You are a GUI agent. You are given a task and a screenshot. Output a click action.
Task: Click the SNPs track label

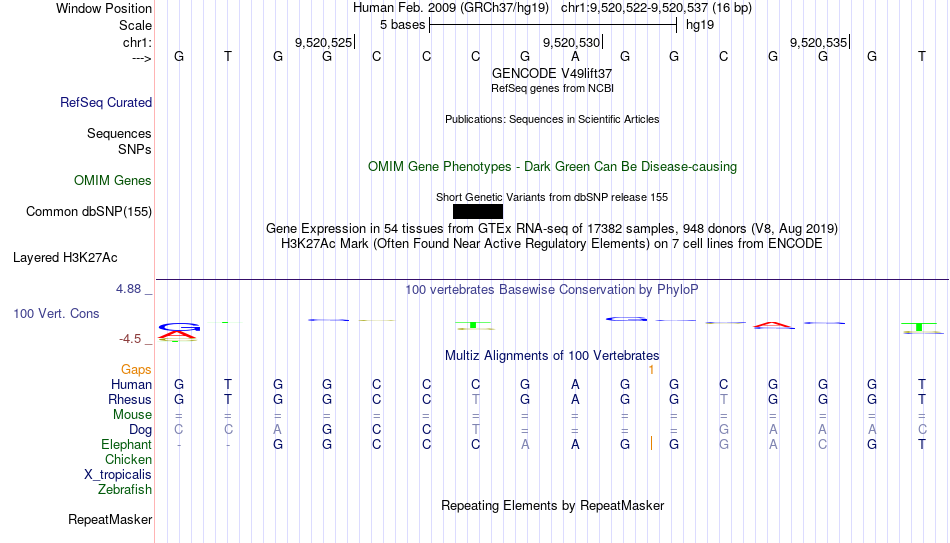coord(135,149)
